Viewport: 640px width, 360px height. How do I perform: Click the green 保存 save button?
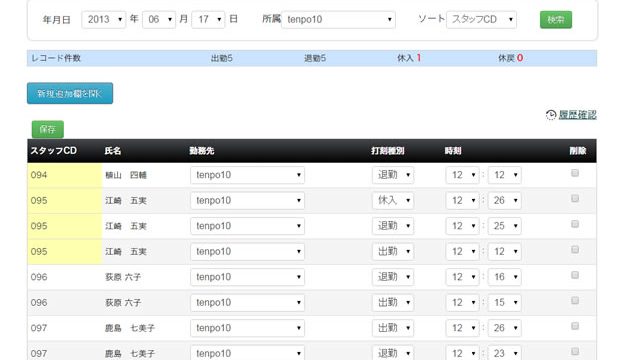tap(48, 129)
